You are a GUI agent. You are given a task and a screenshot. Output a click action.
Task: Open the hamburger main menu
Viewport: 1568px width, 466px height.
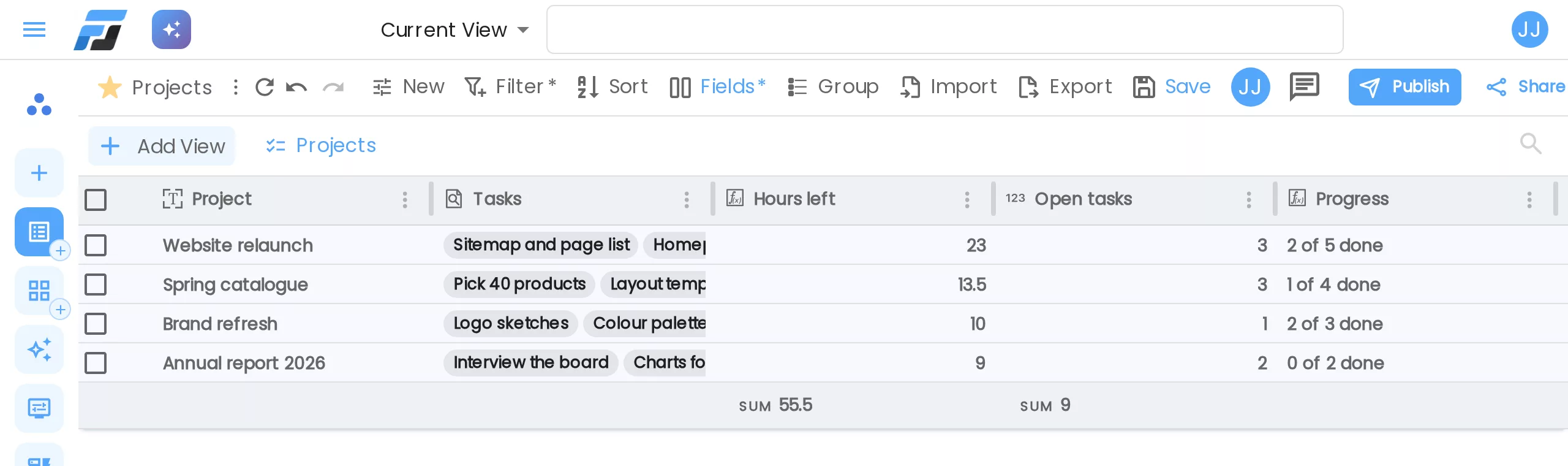(34, 29)
